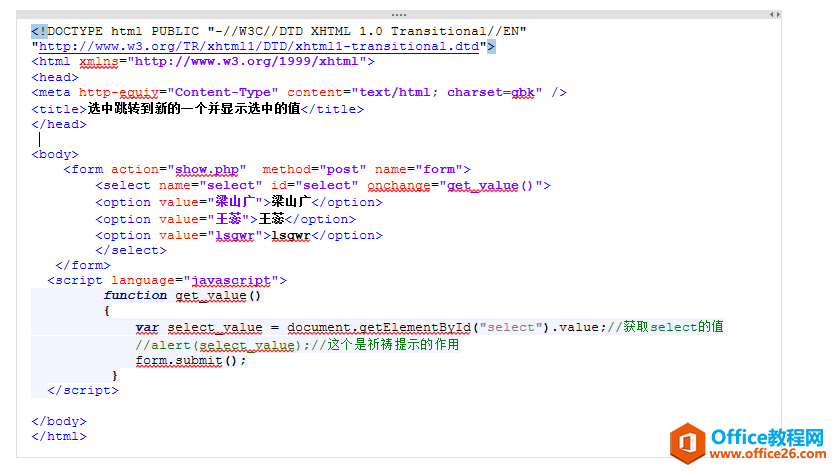This screenshot has height=471, width=833.
Task: Place cursor in the DOCTYPE declaration line
Action: [280, 31]
